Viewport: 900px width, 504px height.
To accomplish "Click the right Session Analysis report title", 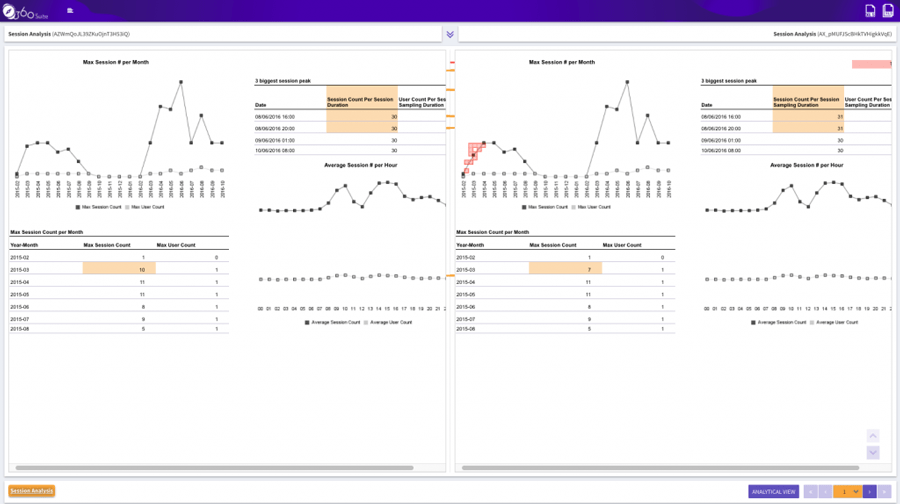I will [x=832, y=34].
